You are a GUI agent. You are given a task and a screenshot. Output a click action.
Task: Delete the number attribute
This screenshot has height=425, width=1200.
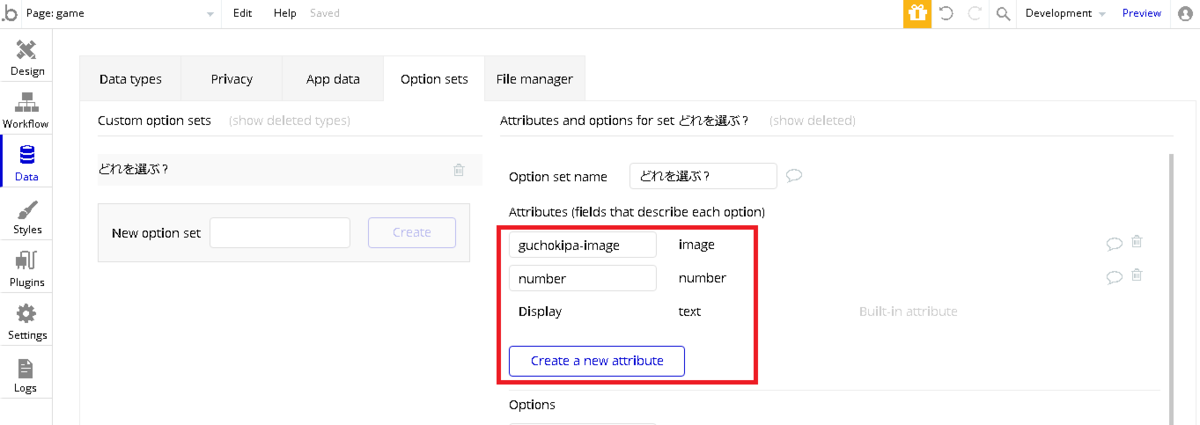[x=1137, y=276]
